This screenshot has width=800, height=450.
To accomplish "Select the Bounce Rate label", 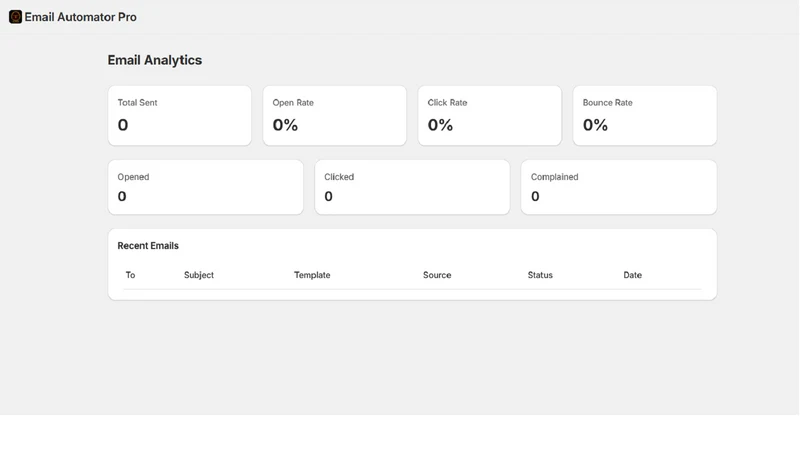I will click(607, 103).
